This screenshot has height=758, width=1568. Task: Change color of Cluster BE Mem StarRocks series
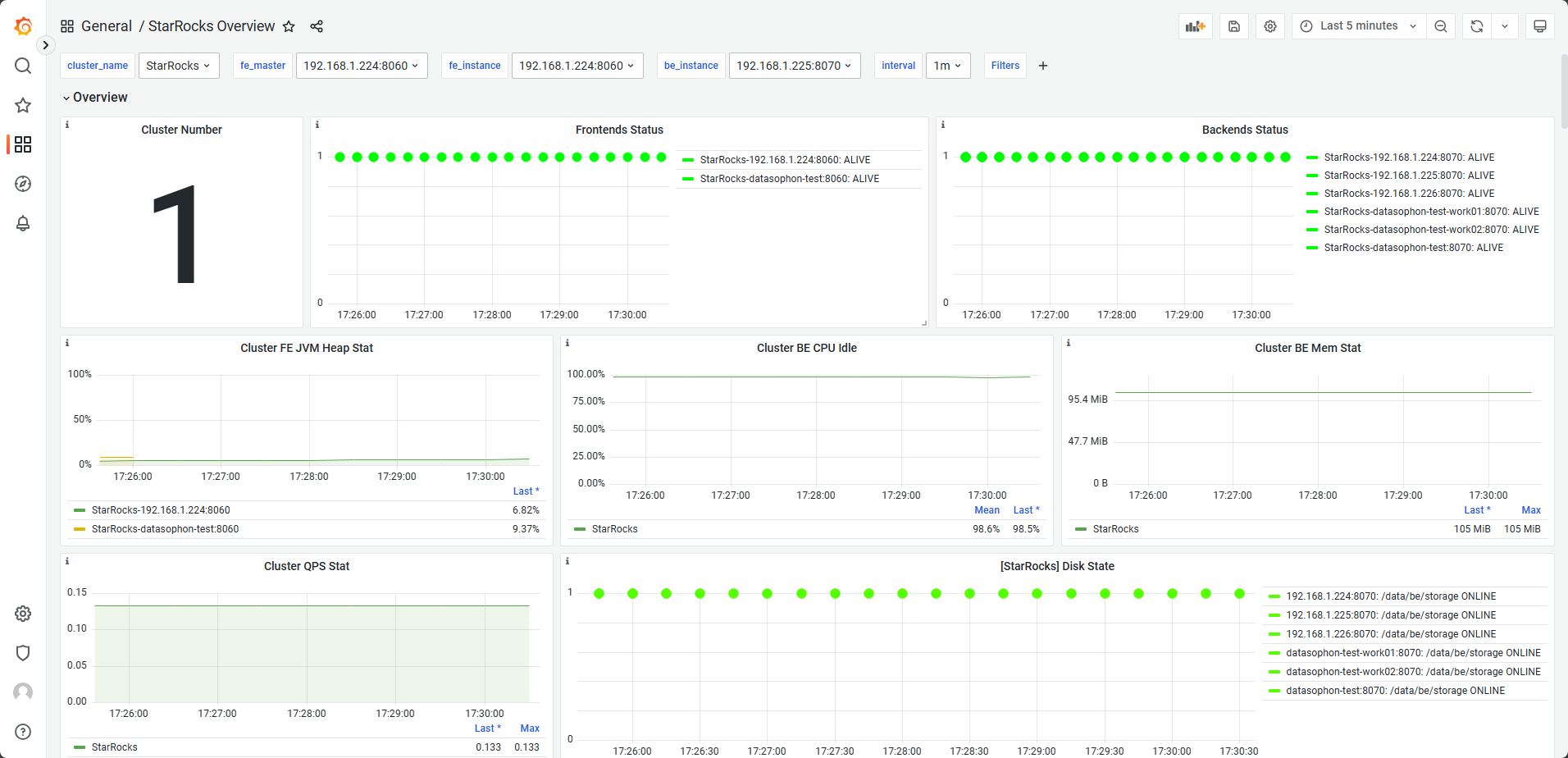click(x=1081, y=529)
